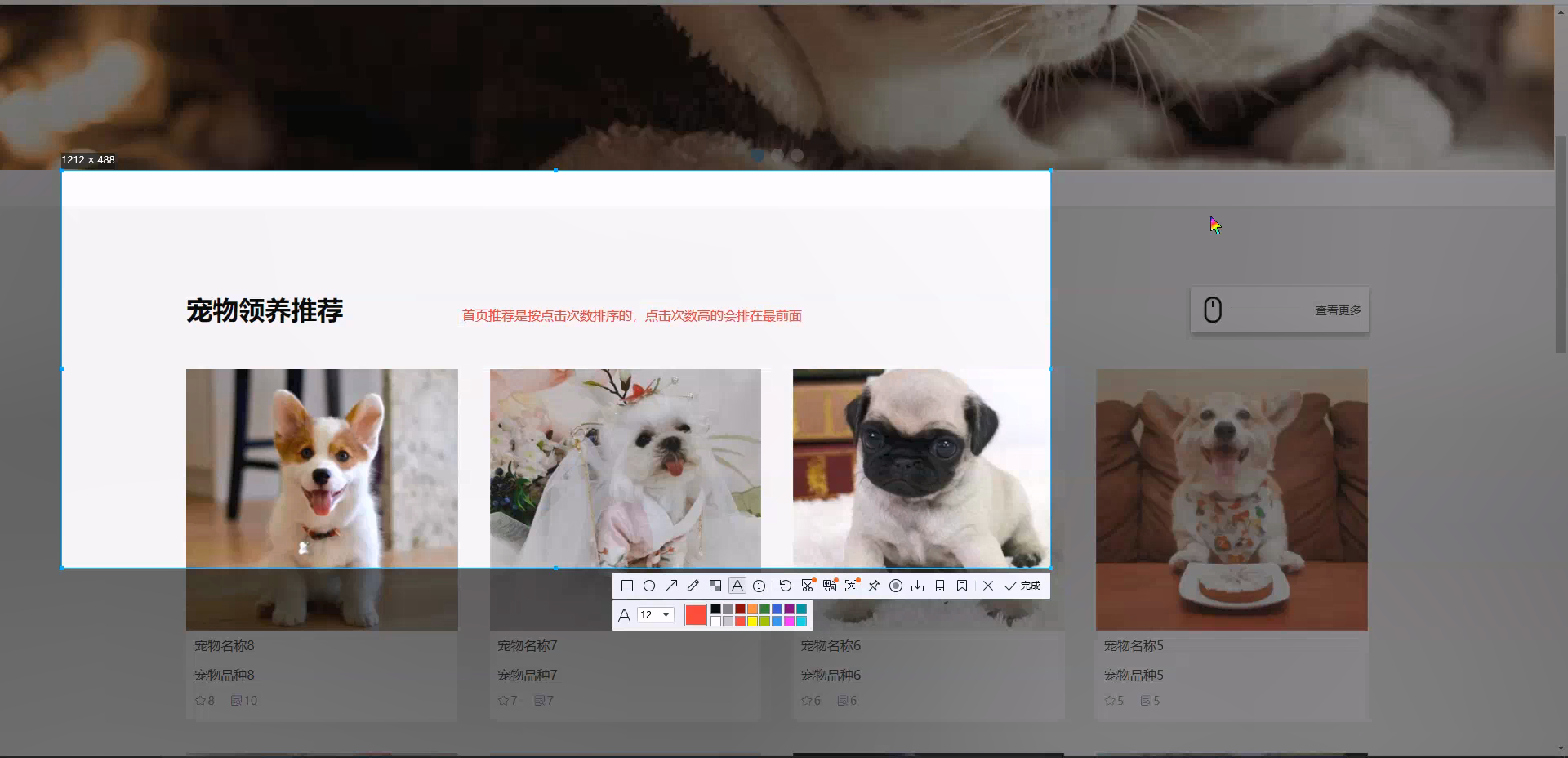Pick the dark blue color swatch
This screenshot has width=1568, height=758.
(777, 609)
